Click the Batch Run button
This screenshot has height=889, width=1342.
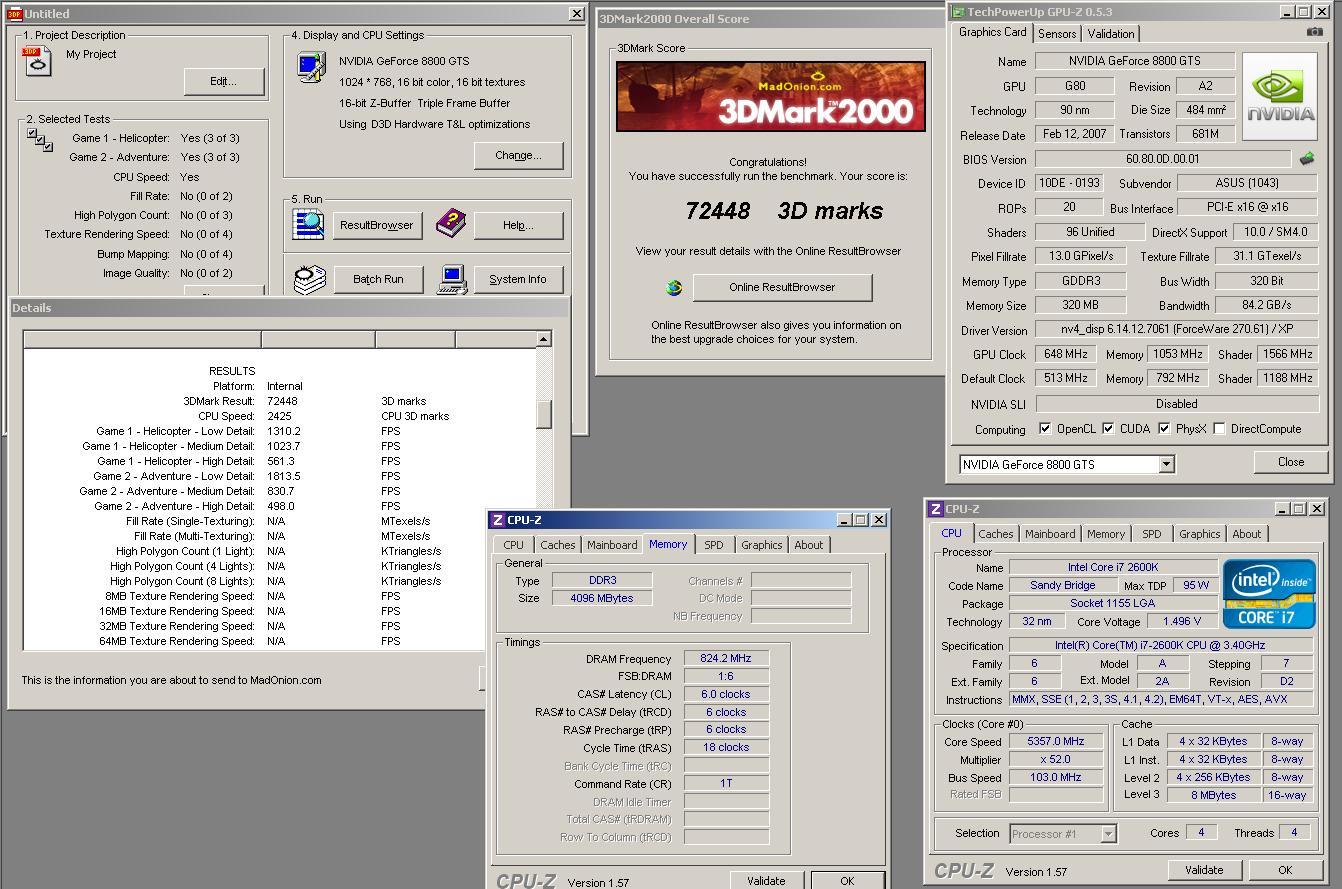pyautogui.click(x=377, y=279)
